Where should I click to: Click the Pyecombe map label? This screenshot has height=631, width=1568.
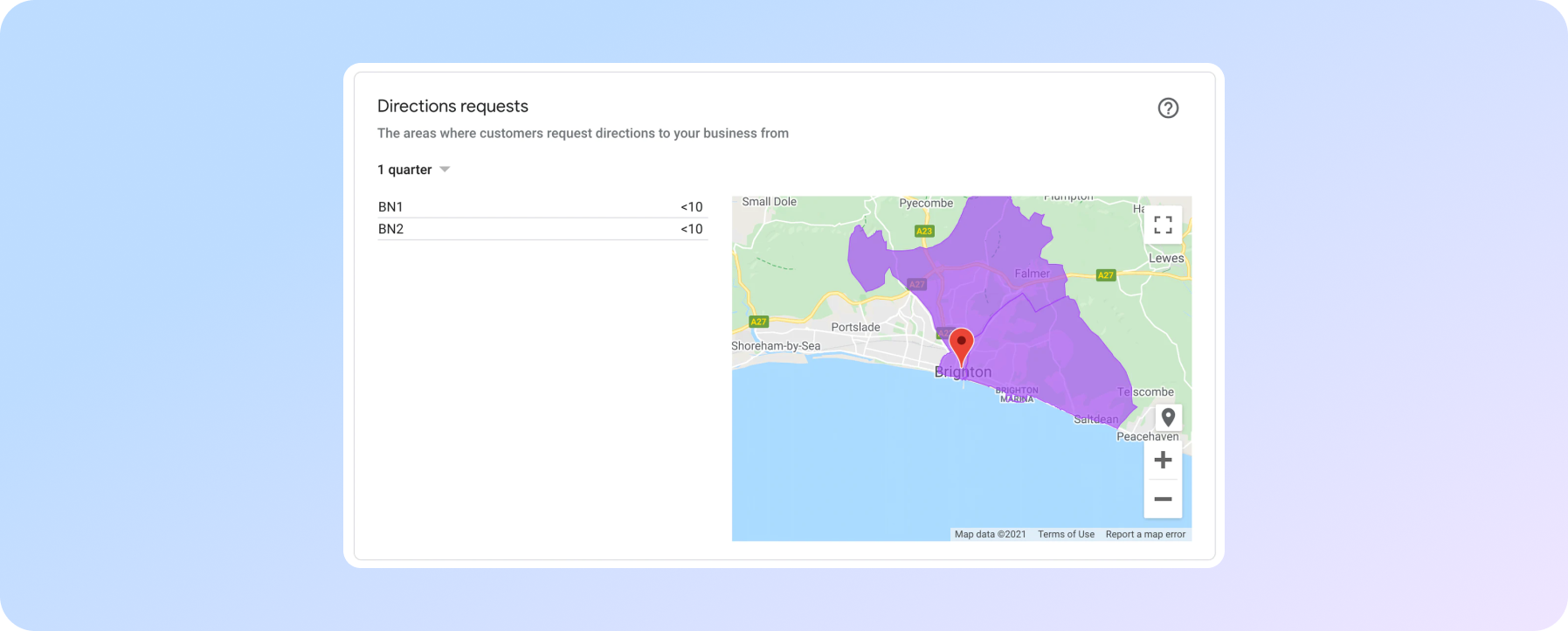[926, 203]
